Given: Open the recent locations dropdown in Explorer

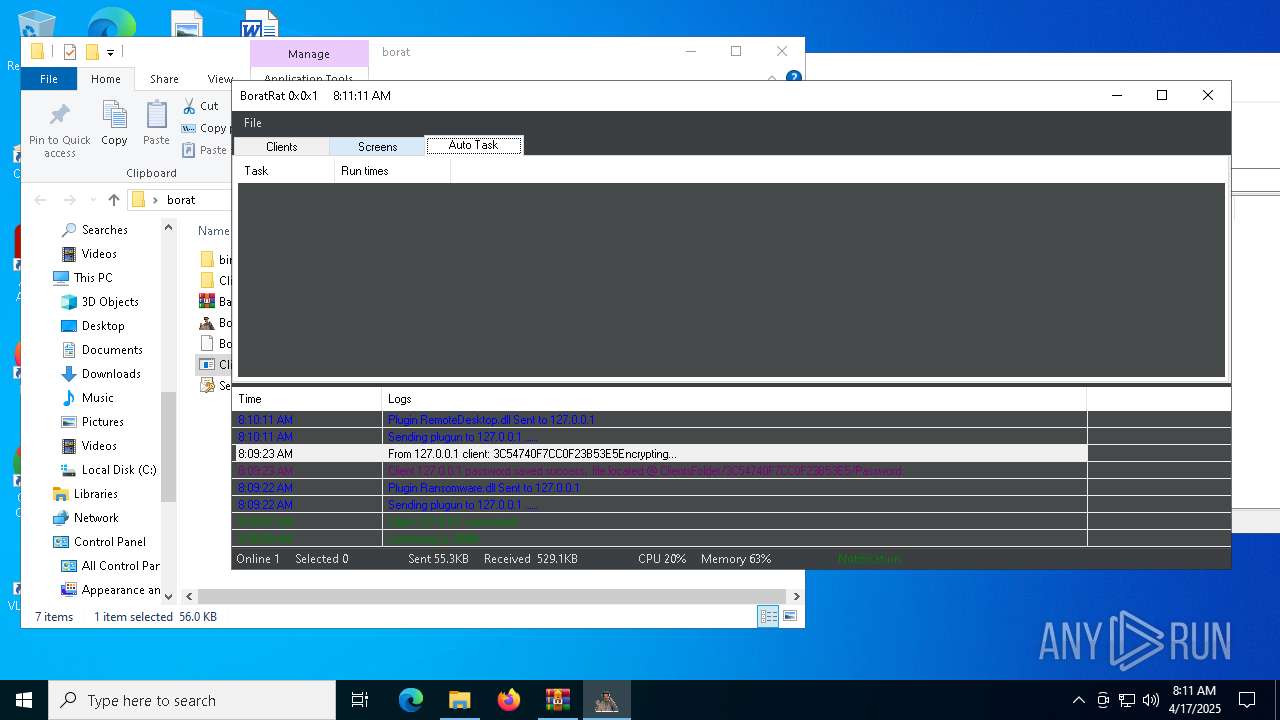Looking at the screenshot, I should (93, 200).
